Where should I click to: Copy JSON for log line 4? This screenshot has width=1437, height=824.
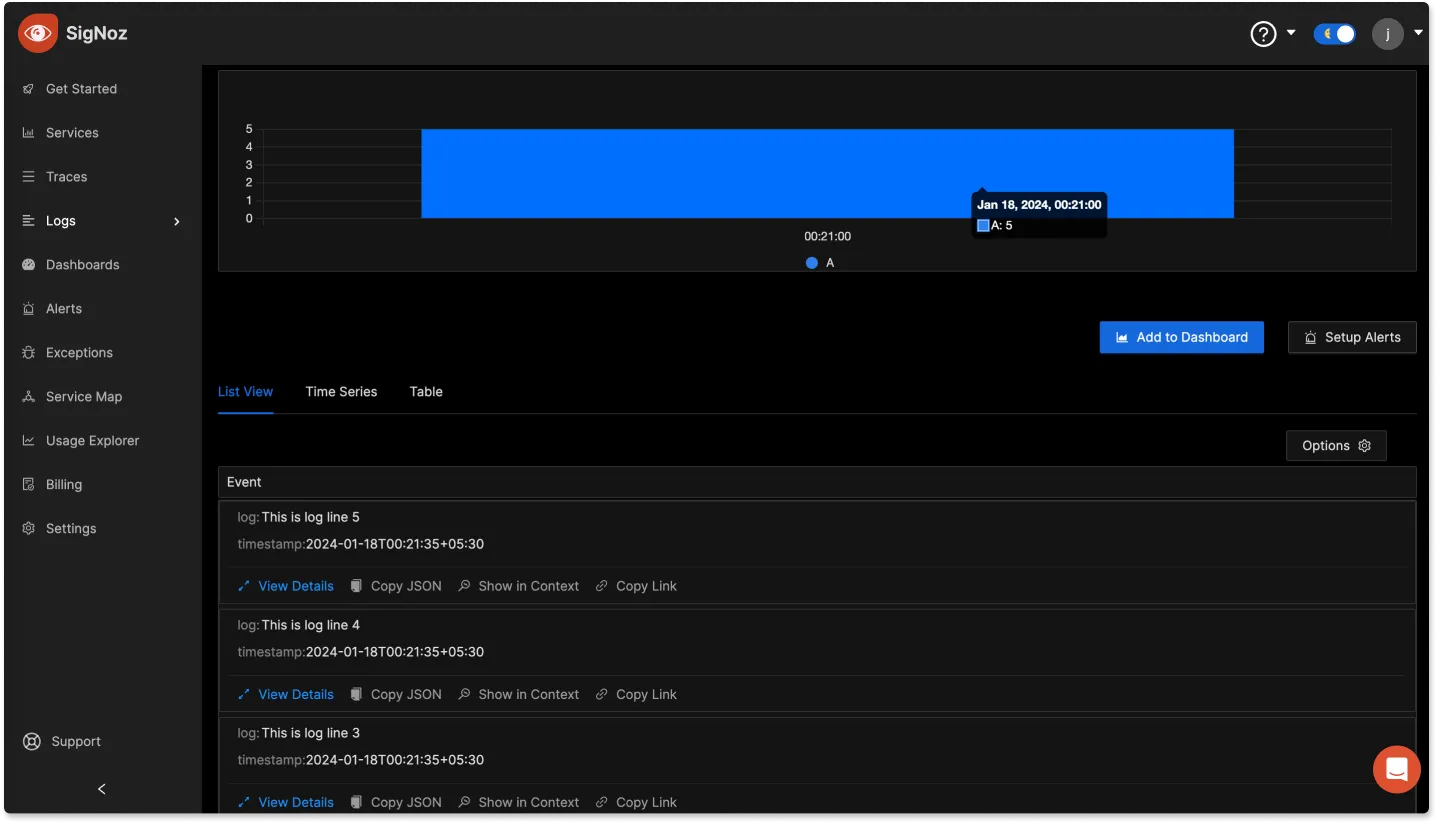(x=396, y=694)
